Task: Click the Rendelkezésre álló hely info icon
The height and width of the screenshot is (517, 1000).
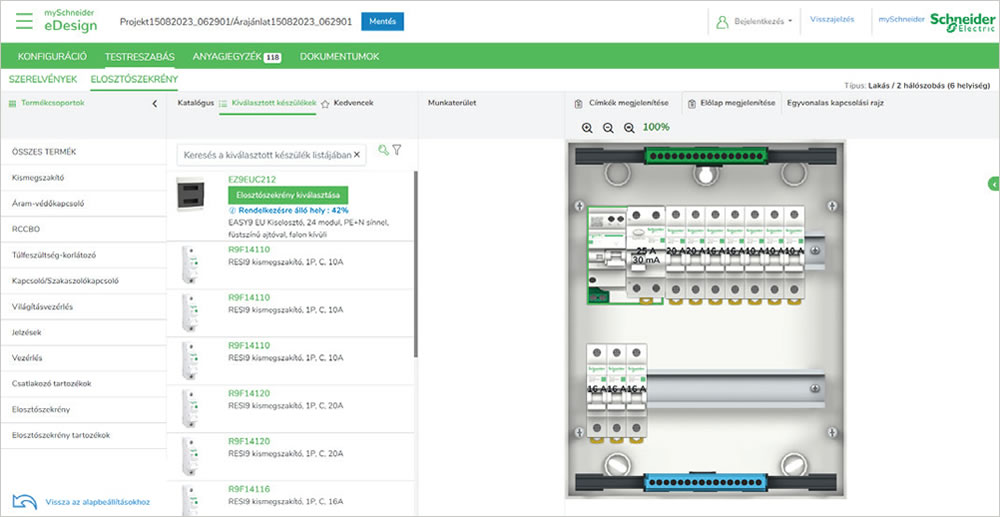Action: pyautogui.click(x=231, y=210)
